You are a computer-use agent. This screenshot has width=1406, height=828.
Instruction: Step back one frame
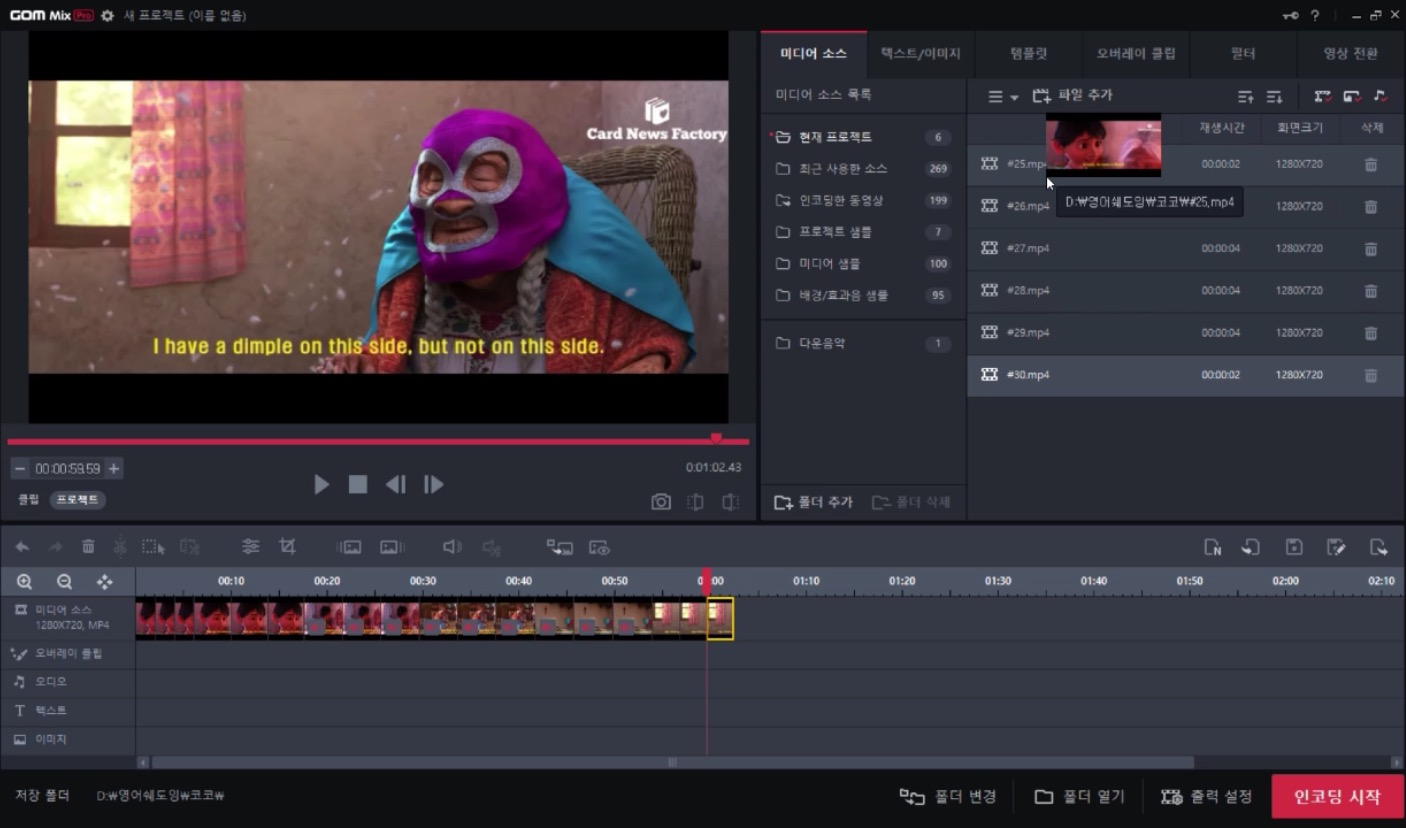396,484
